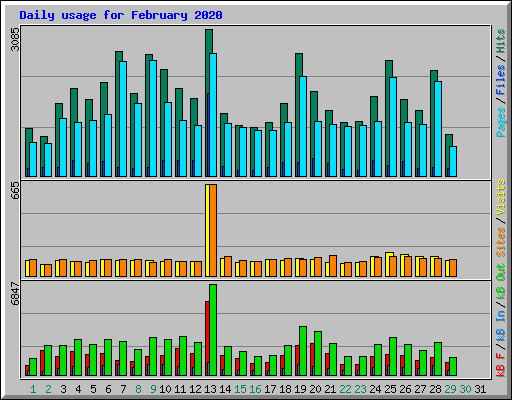Click day label 7 on the x-axis
Screen dimensions: 512x400
tap(123, 389)
